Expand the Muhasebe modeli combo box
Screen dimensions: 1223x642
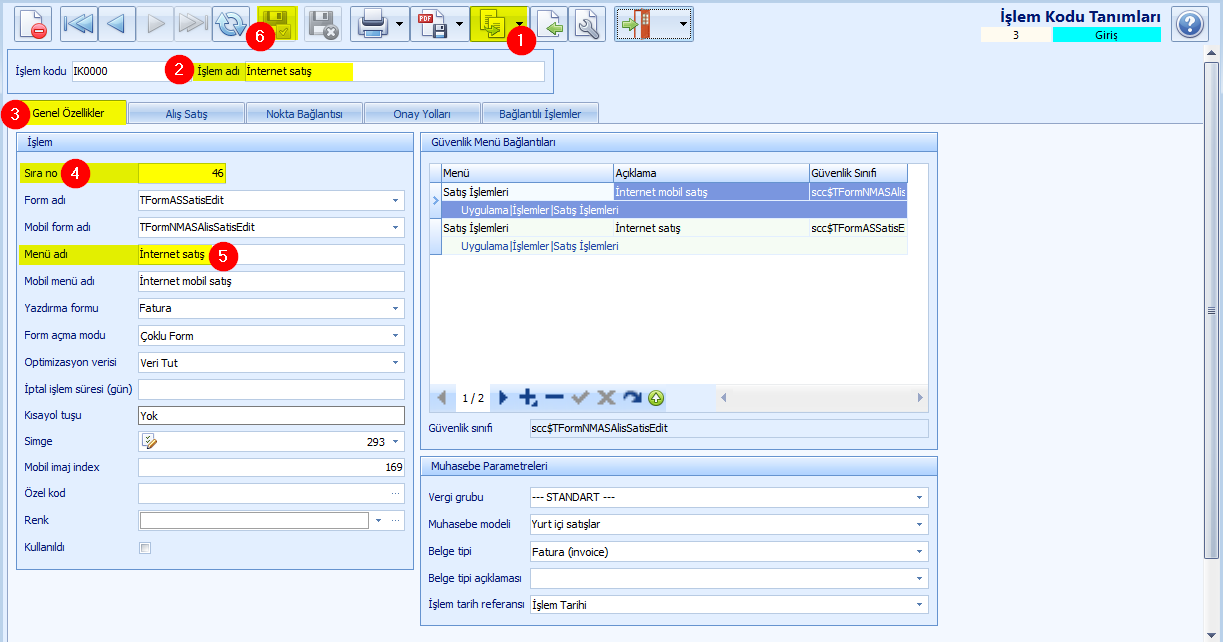(920, 524)
